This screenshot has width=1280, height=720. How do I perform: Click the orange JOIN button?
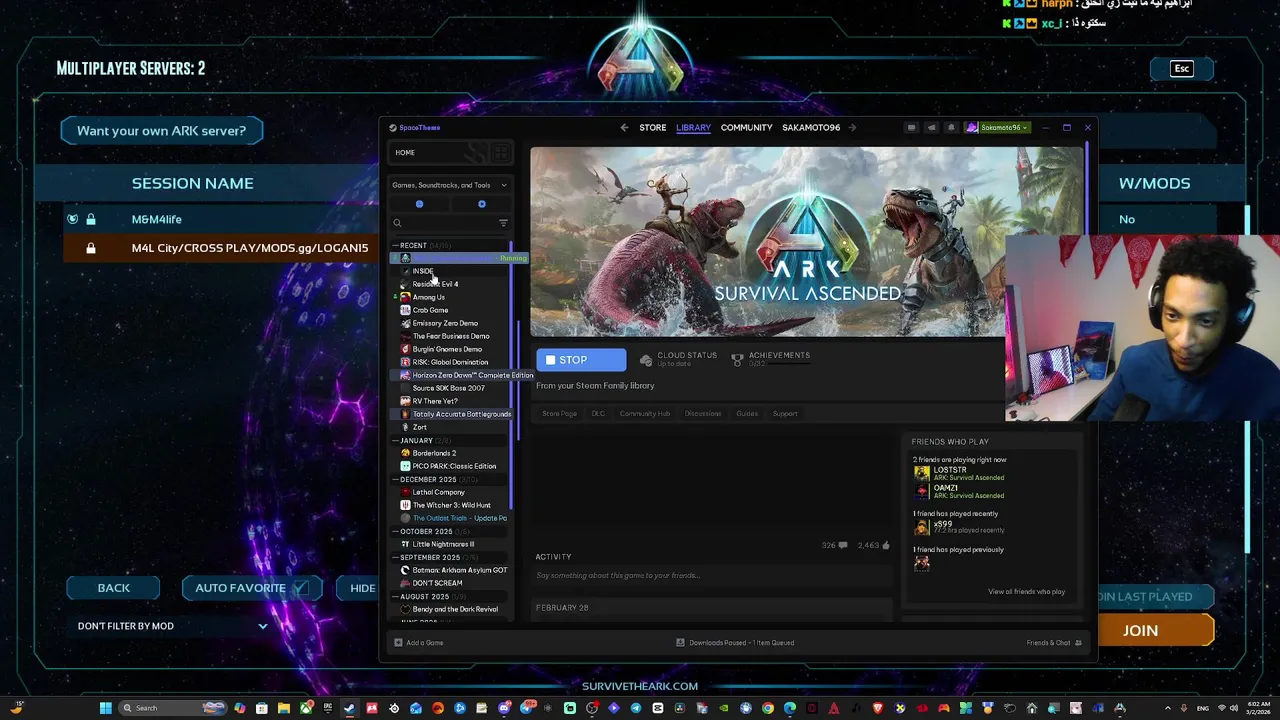1155,631
